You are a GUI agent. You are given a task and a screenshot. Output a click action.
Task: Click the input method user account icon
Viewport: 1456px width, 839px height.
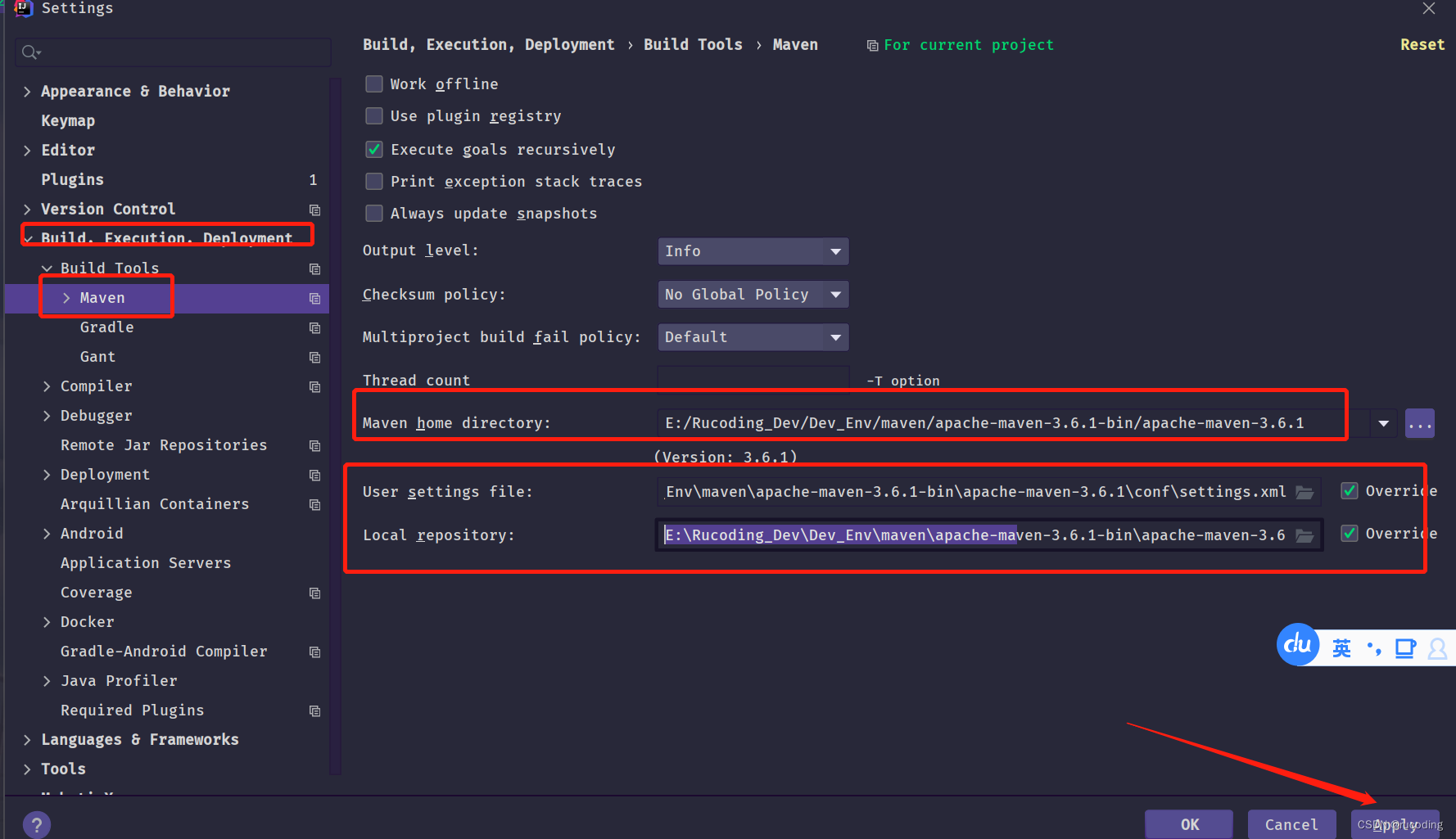[x=1437, y=648]
